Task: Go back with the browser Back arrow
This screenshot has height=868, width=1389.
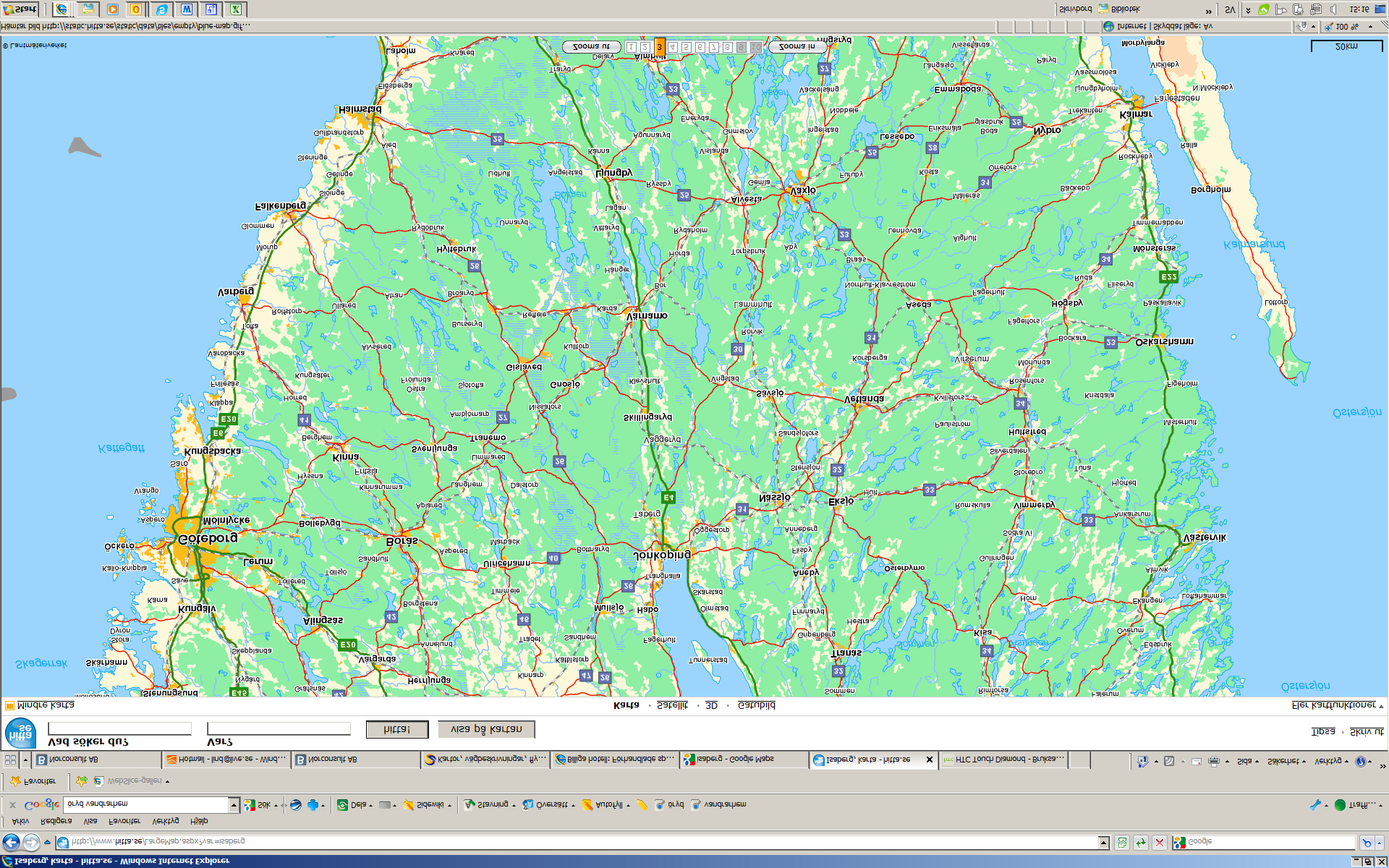Action: point(12,842)
